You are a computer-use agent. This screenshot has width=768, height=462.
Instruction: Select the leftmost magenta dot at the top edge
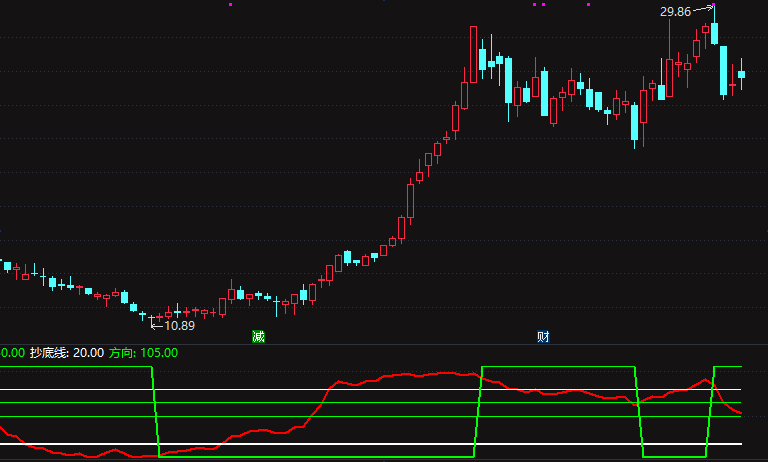231,4
